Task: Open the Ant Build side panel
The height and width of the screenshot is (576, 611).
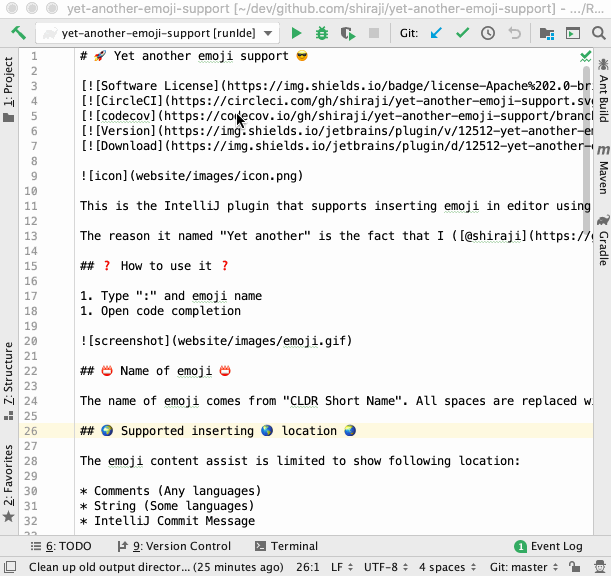Action: [603, 90]
